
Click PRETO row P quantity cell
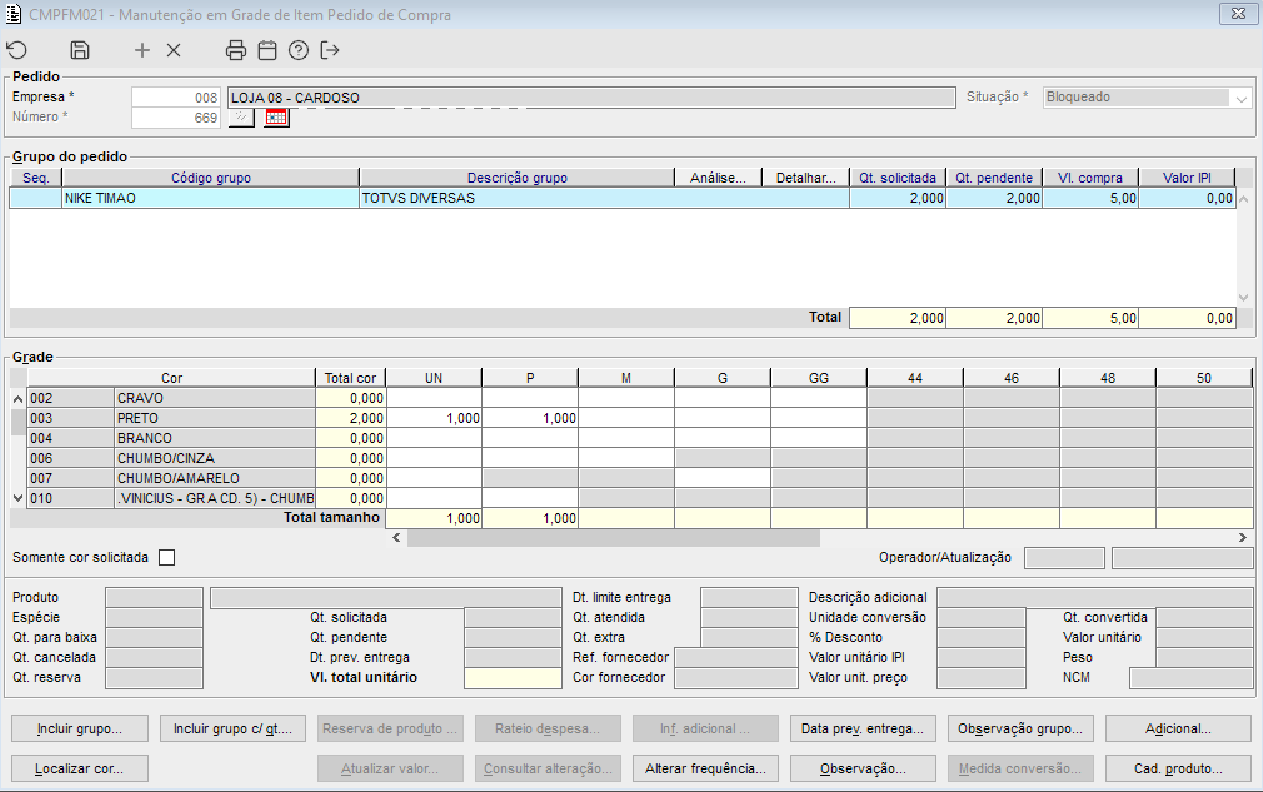click(x=530, y=418)
